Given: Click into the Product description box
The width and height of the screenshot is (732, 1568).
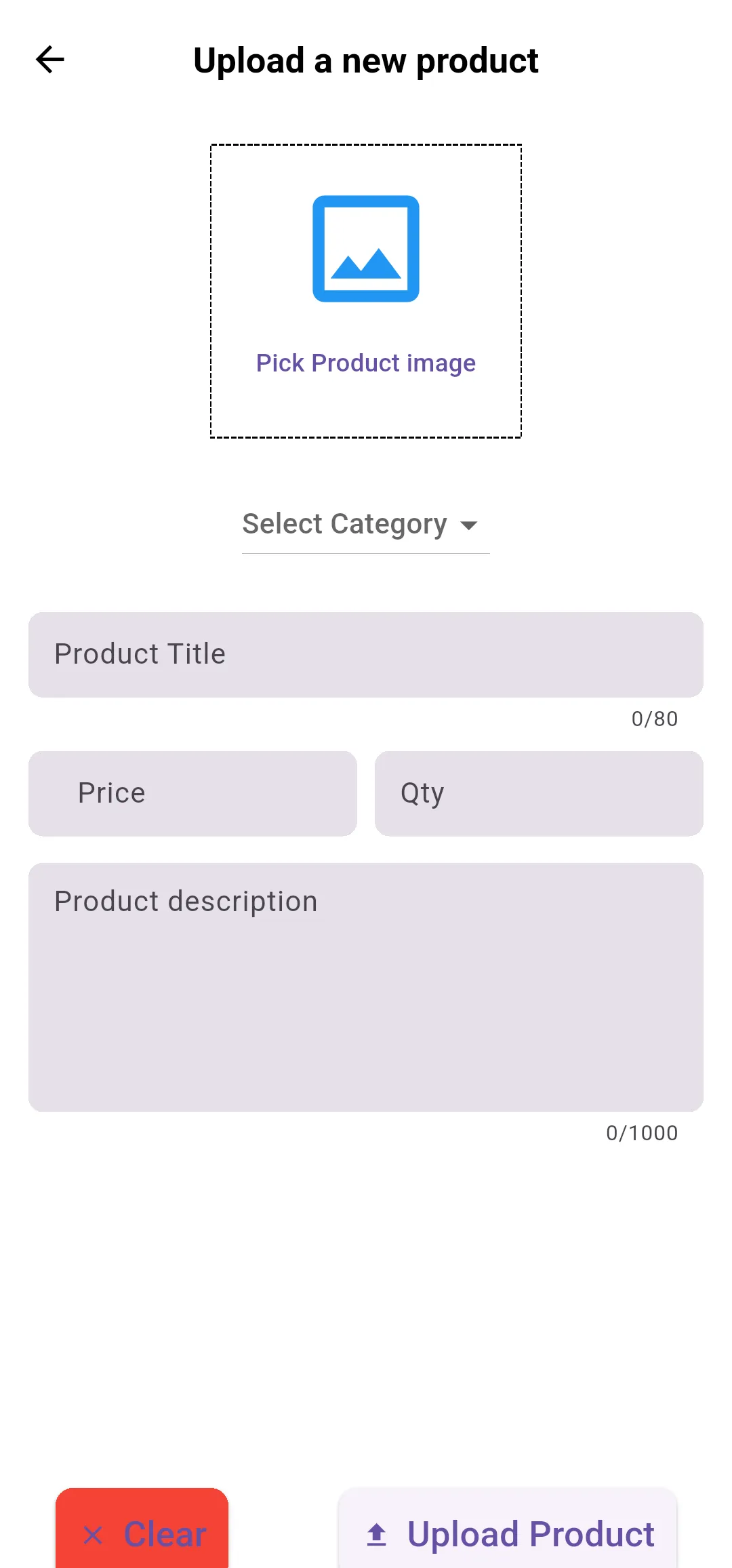Looking at the screenshot, I should 366,987.
